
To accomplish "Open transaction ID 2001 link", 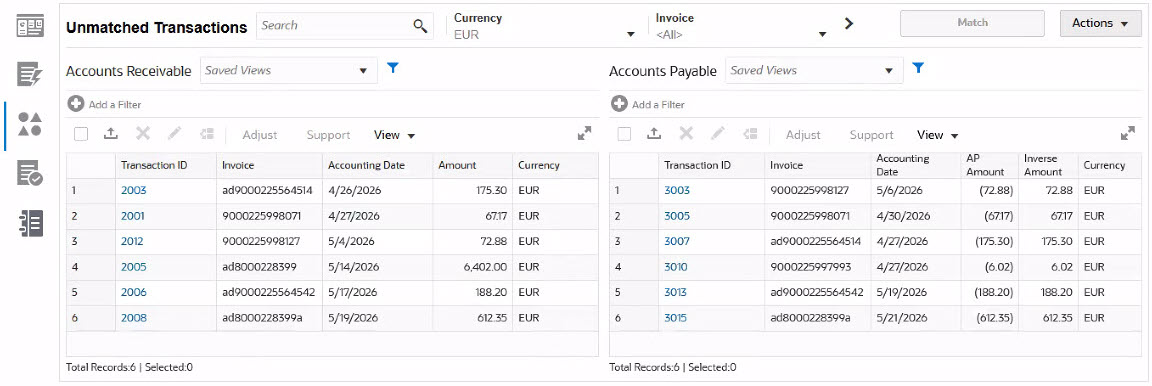I will 132,216.
